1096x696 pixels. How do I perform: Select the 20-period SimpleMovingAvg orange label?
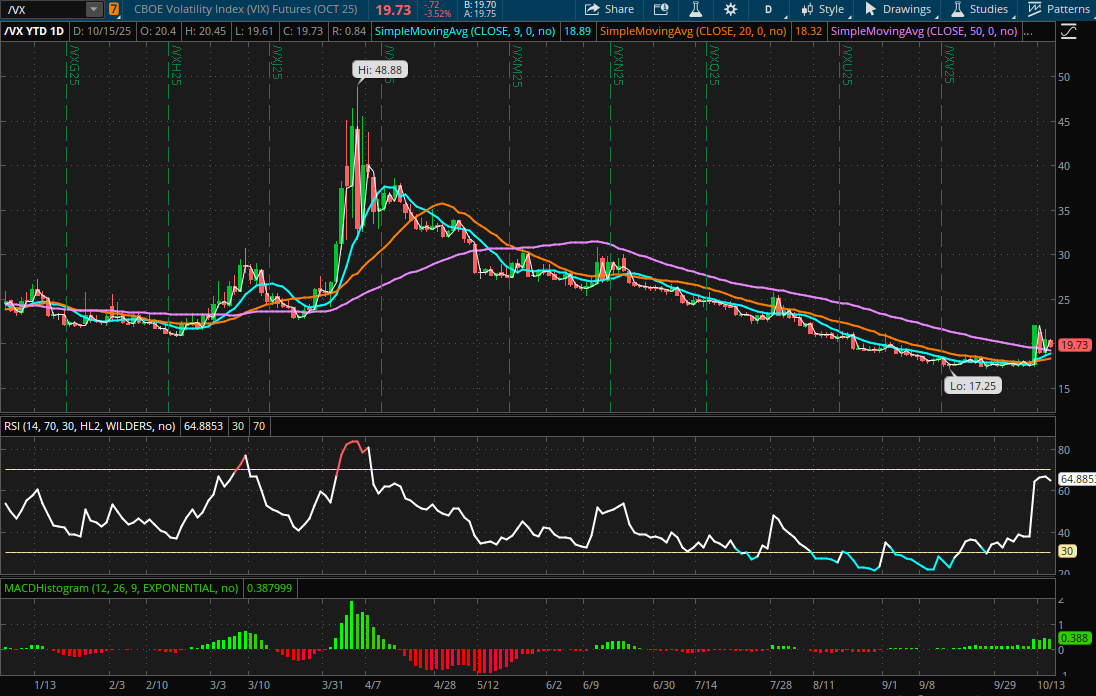pos(693,31)
